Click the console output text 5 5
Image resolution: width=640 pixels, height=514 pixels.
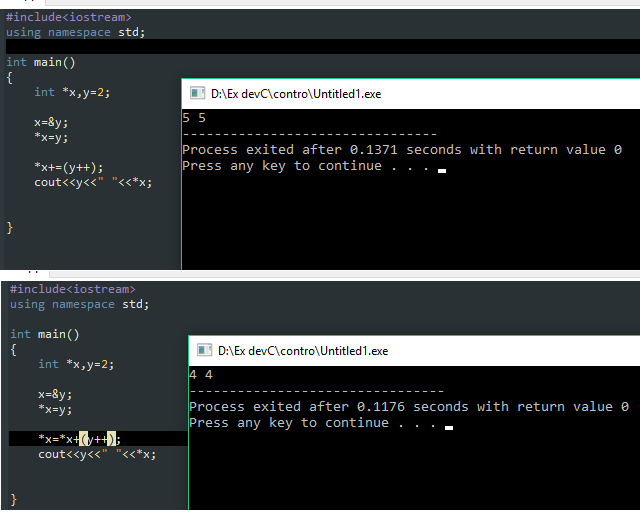point(194,118)
